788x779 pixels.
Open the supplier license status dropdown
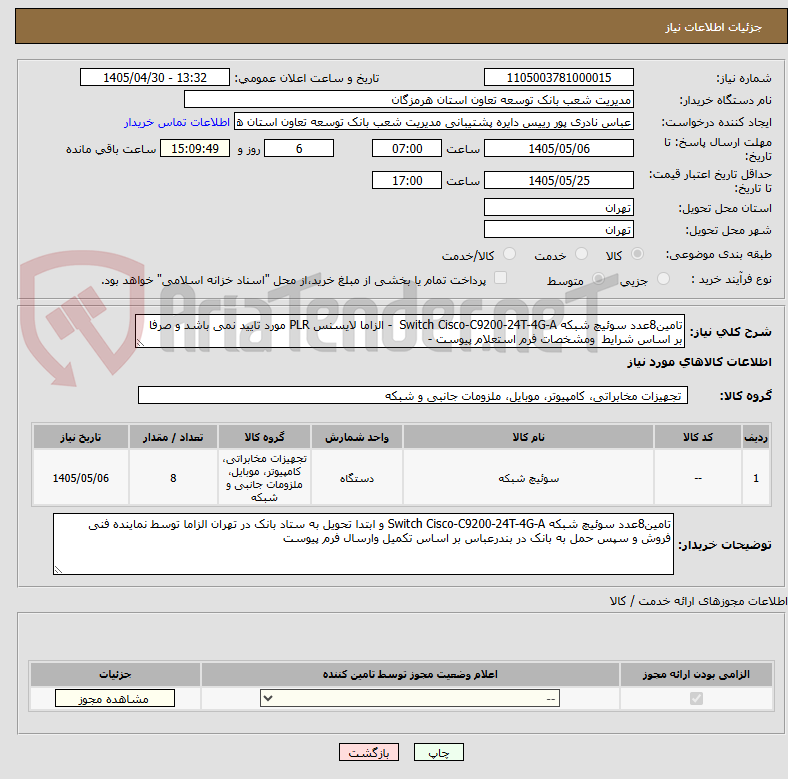pyautogui.click(x=410, y=698)
